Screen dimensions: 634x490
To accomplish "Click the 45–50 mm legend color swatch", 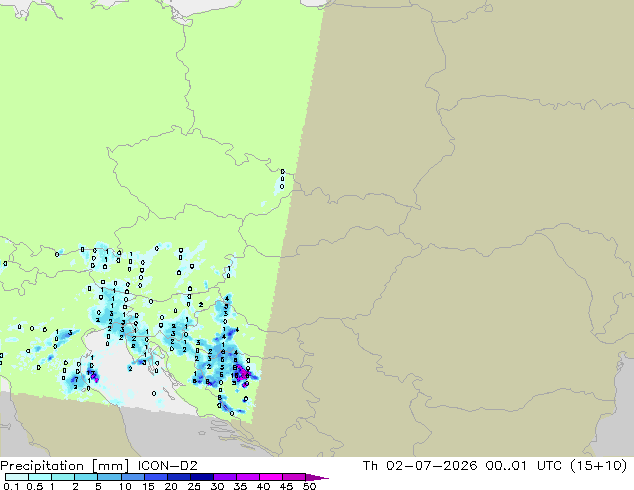I will (x=294, y=477).
